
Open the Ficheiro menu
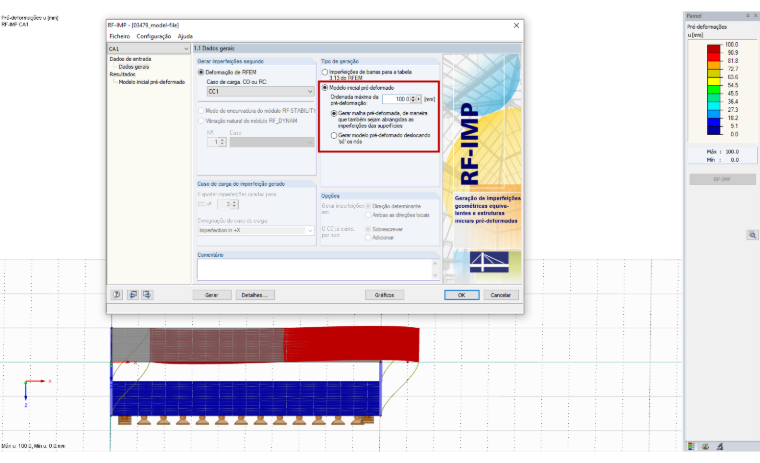[x=120, y=36]
